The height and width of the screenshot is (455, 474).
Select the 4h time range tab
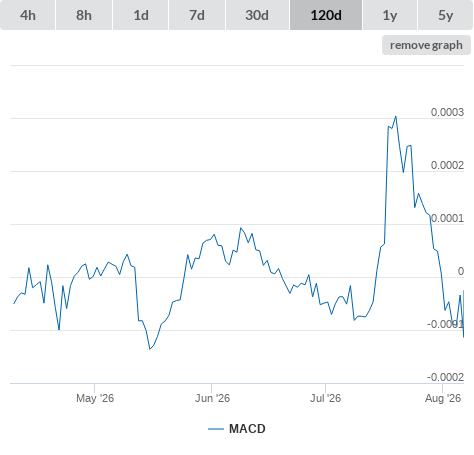(x=28, y=15)
